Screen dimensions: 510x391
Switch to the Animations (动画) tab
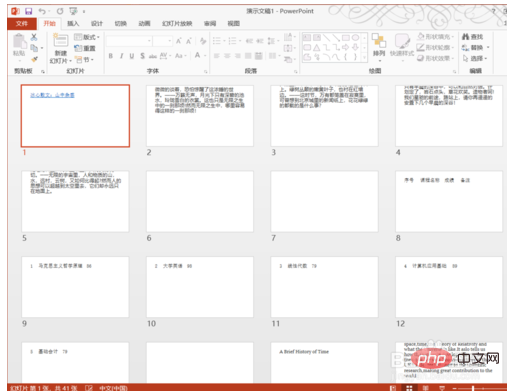(x=144, y=23)
